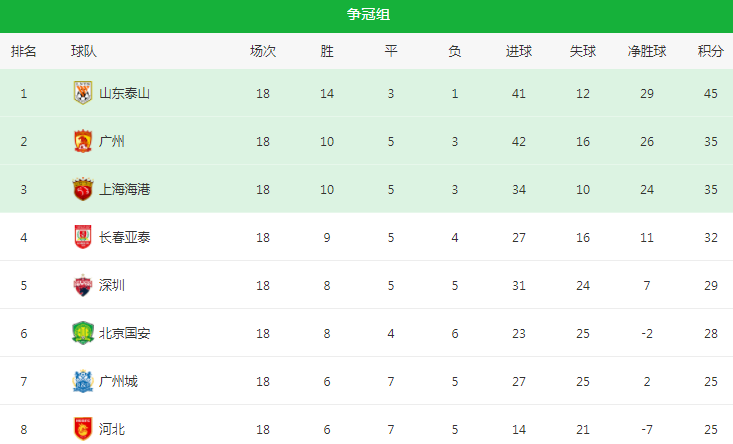Open the 长春亚泰 team page link
Screen dimensions: 733x444
point(124,237)
